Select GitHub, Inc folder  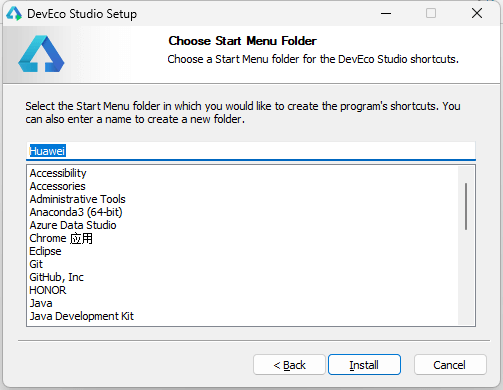pyautogui.click(x=57, y=277)
